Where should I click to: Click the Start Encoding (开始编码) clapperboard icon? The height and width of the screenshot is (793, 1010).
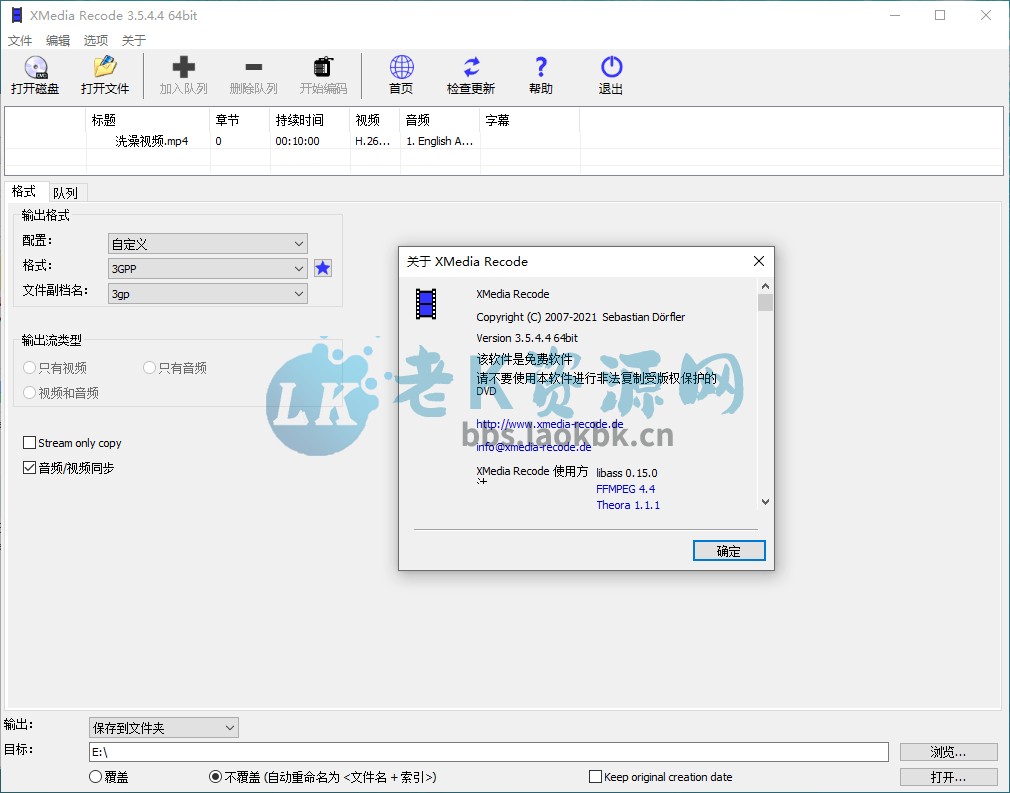323,67
